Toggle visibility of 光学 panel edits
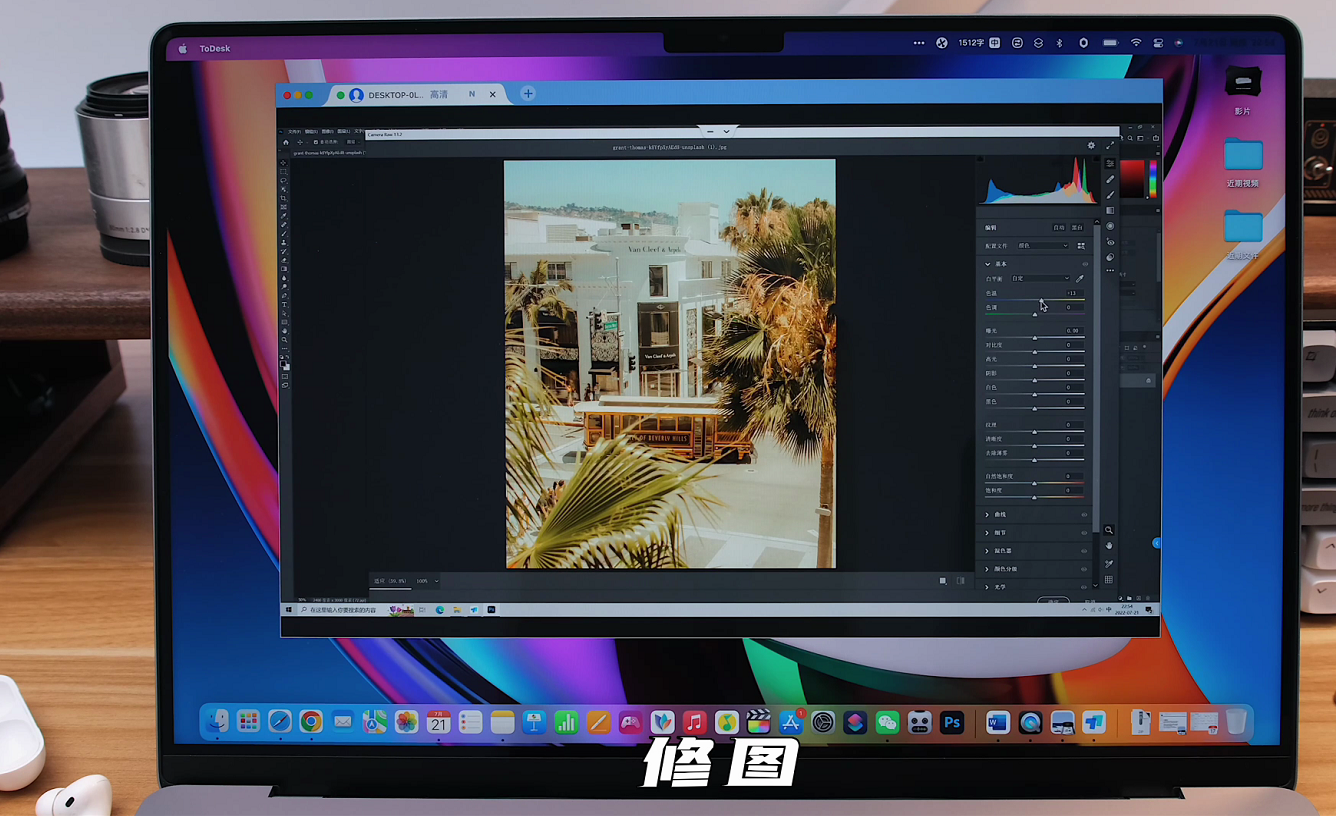1336x816 pixels. pos(1084,587)
